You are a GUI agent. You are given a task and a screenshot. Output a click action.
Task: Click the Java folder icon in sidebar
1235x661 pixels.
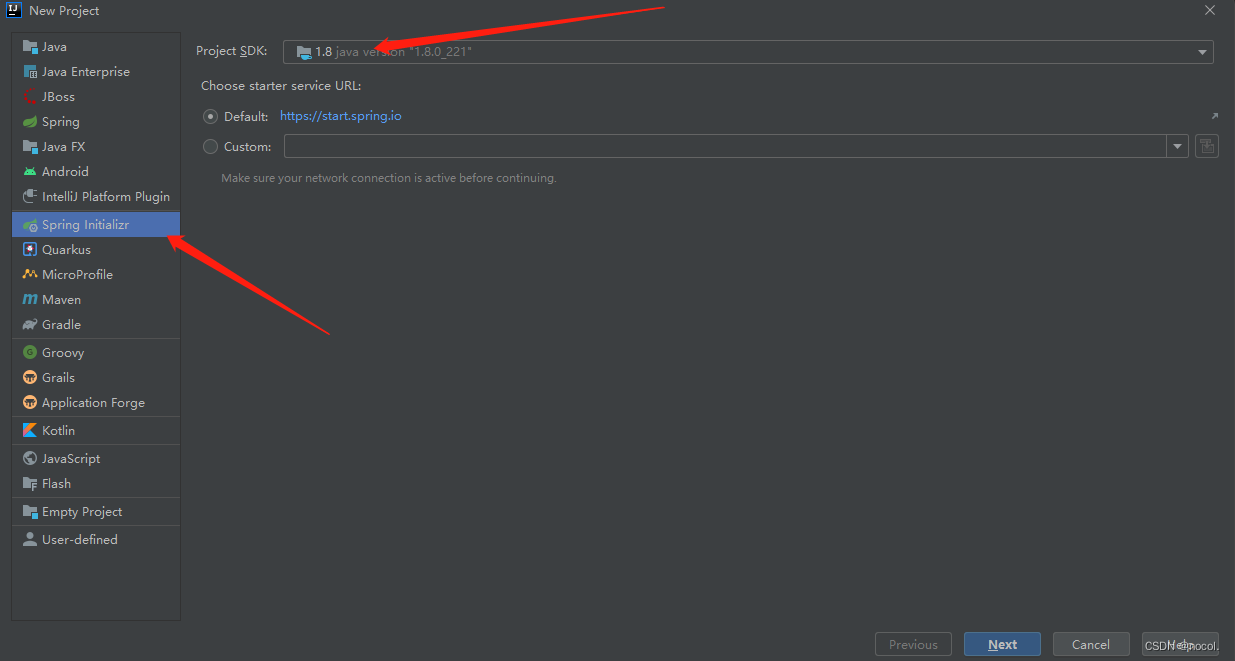(x=30, y=47)
